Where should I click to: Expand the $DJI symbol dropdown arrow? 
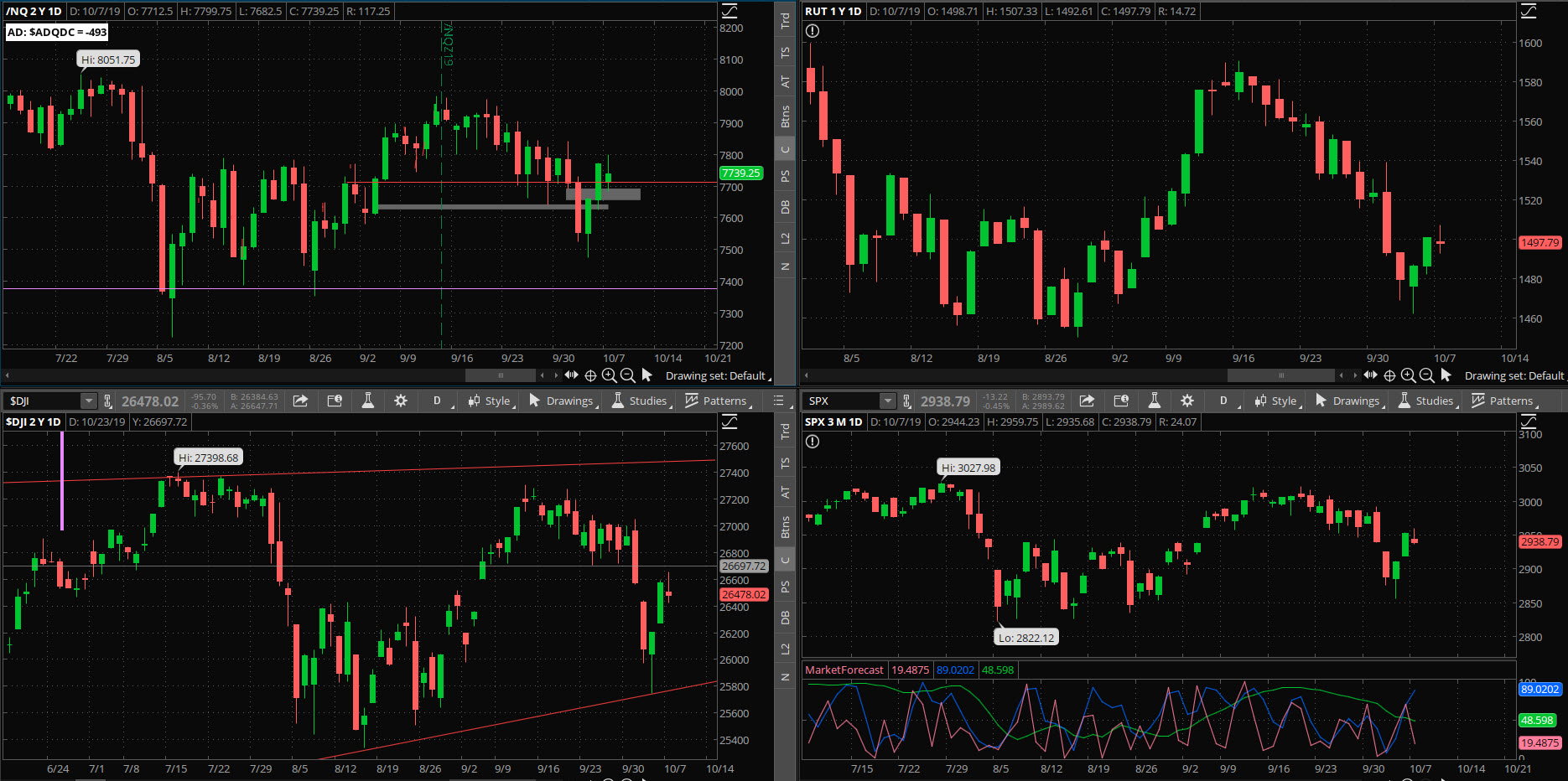click(x=87, y=401)
